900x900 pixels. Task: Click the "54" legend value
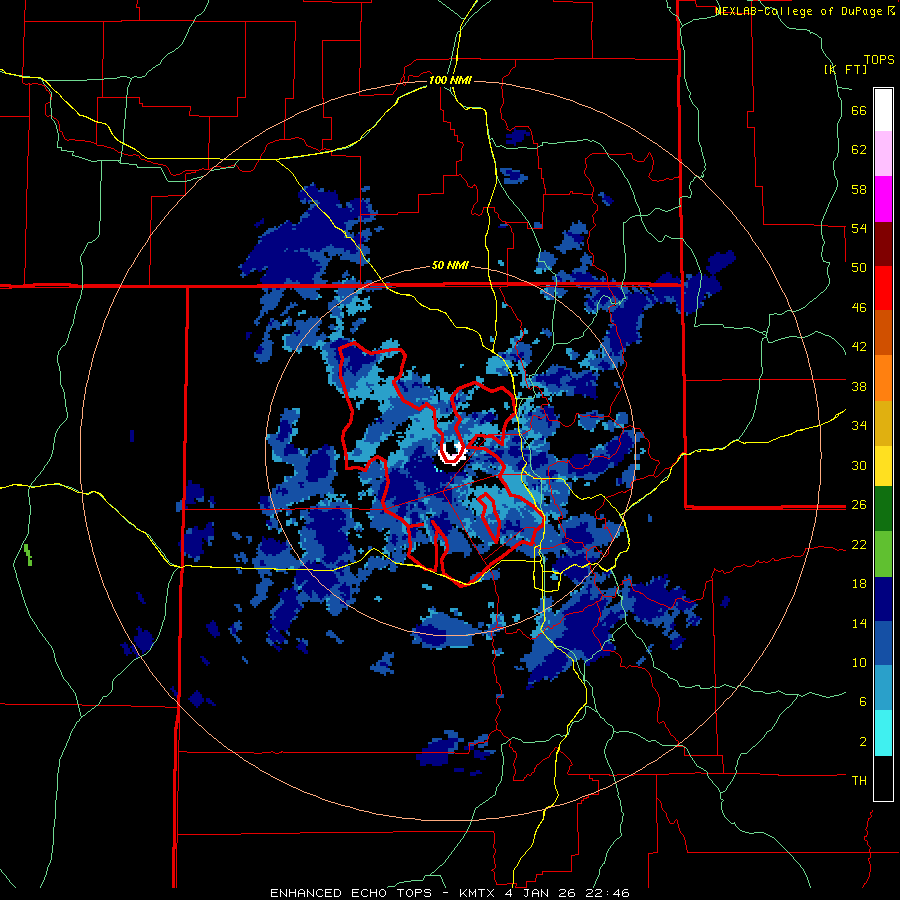pyautogui.click(x=859, y=228)
